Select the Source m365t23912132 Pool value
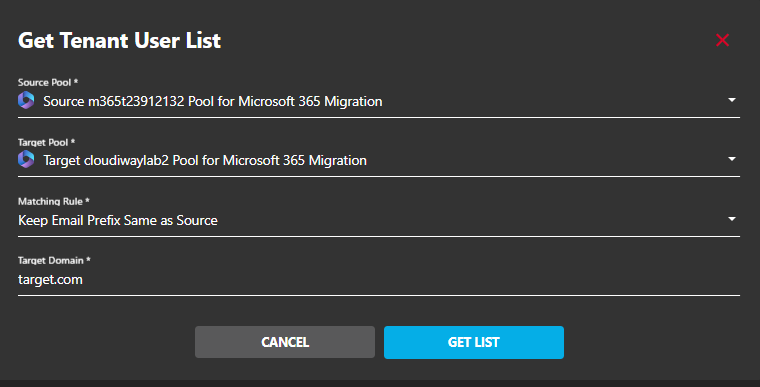 (x=213, y=101)
